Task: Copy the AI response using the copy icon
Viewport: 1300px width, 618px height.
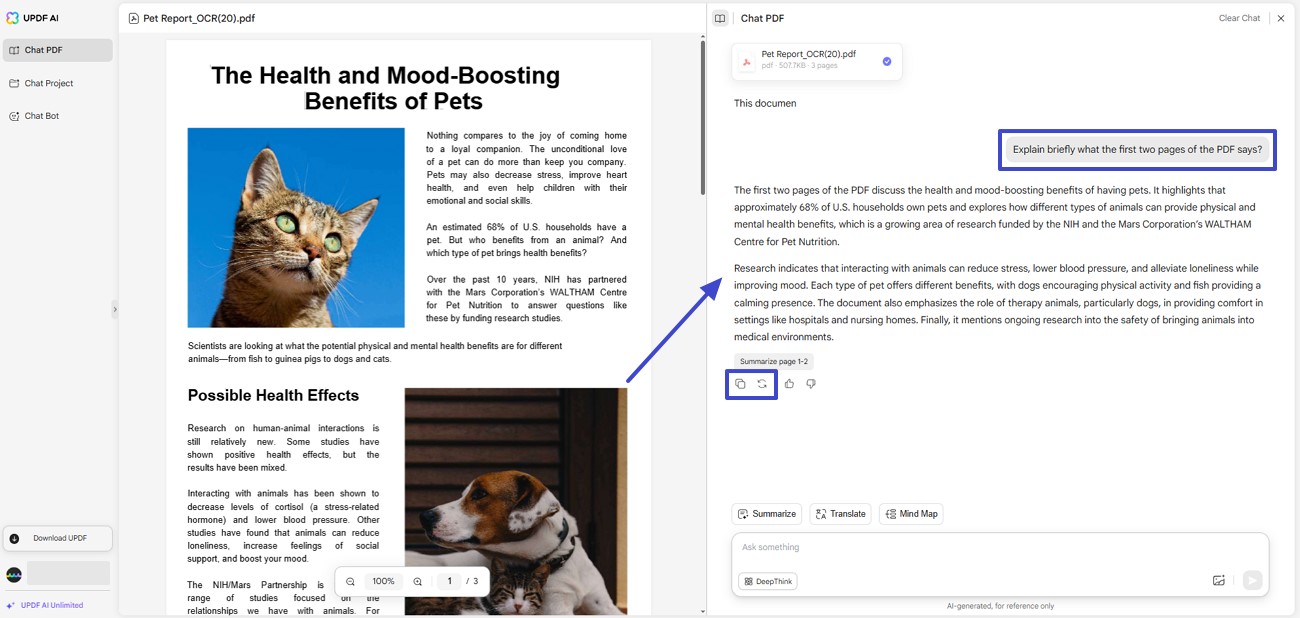Action: 740,383
